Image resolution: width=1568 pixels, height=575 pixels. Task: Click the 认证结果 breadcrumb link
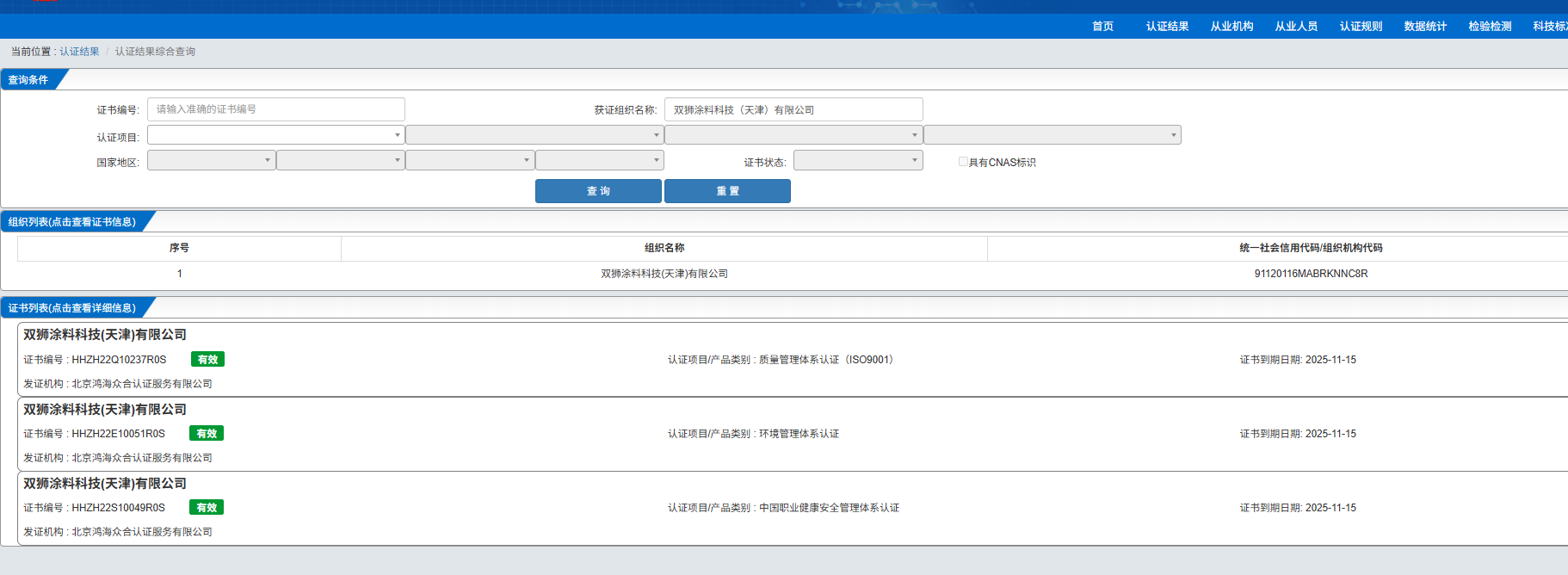click(x=79, y=52)
